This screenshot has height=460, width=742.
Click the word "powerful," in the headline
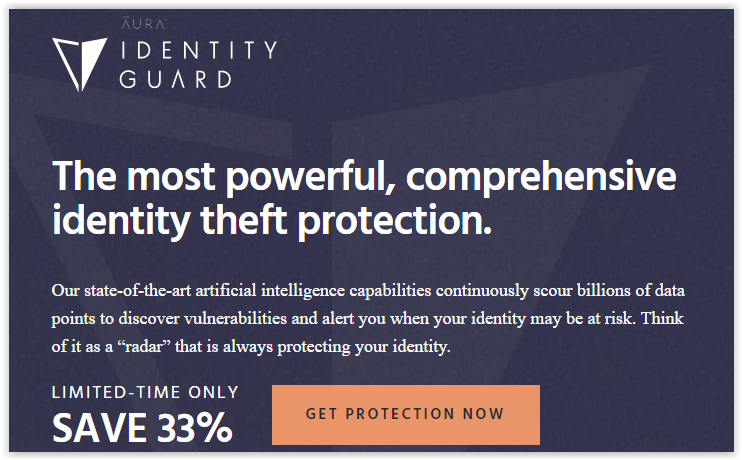[311, 178]
